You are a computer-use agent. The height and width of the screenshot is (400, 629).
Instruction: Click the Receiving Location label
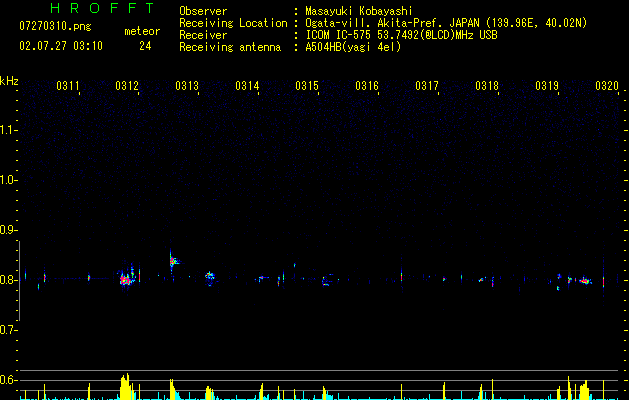click(x=233, y=23)
